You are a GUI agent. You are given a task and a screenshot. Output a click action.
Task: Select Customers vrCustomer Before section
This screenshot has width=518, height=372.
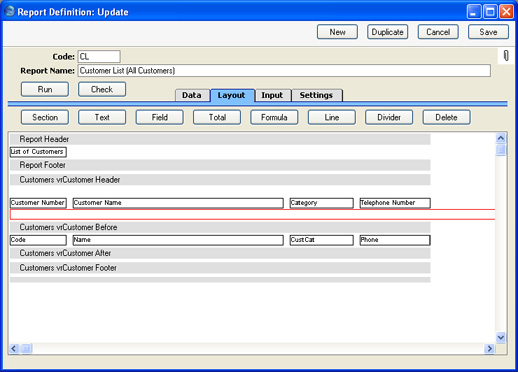[220, 227]
